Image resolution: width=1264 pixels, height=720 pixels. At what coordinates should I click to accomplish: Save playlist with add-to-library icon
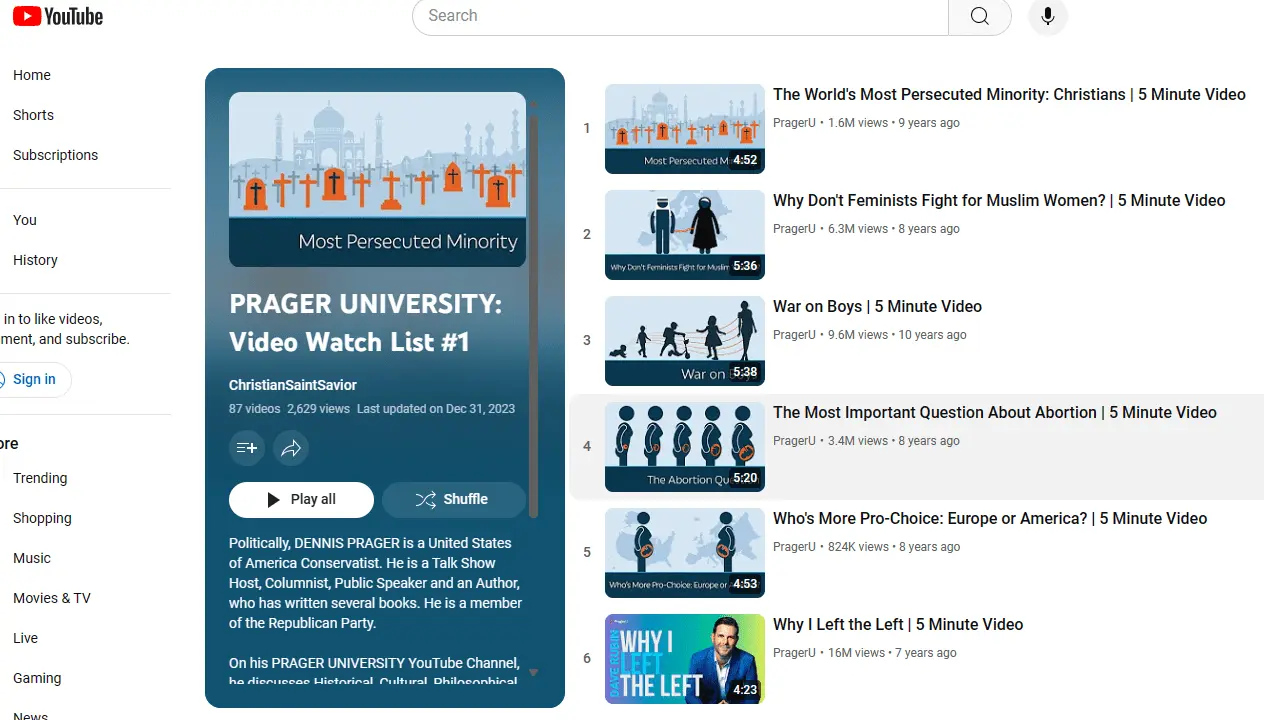pos(246,448)
